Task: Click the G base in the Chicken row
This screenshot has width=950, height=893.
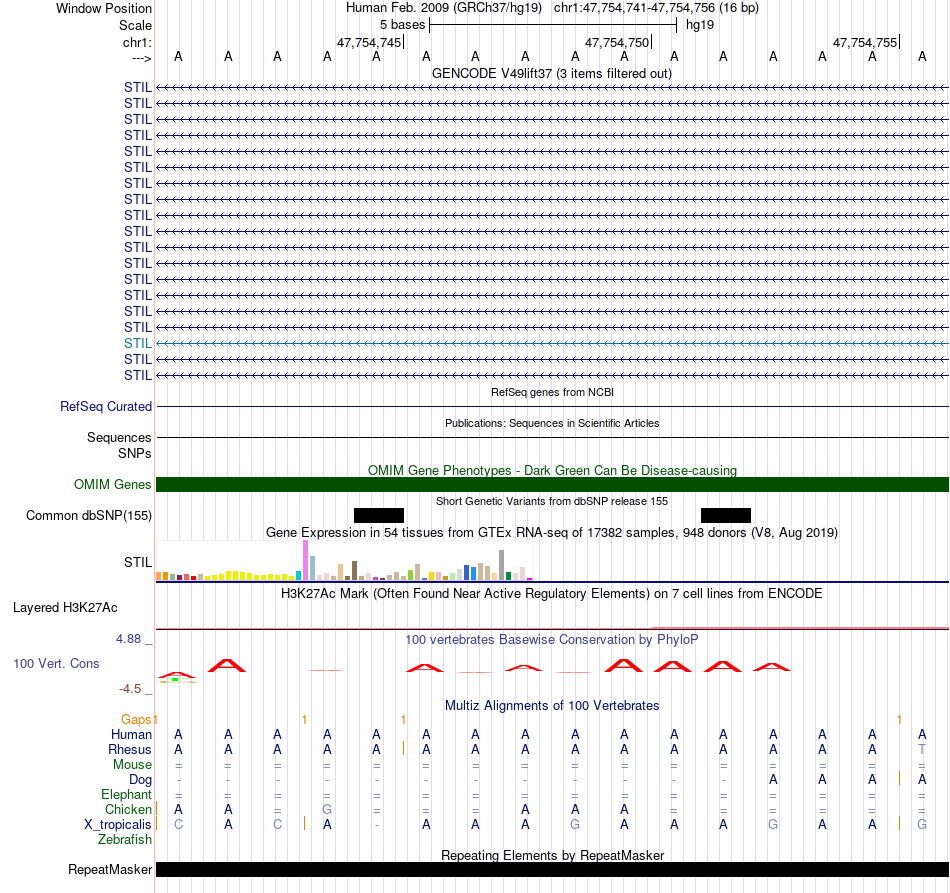Action: coord(327,809)
